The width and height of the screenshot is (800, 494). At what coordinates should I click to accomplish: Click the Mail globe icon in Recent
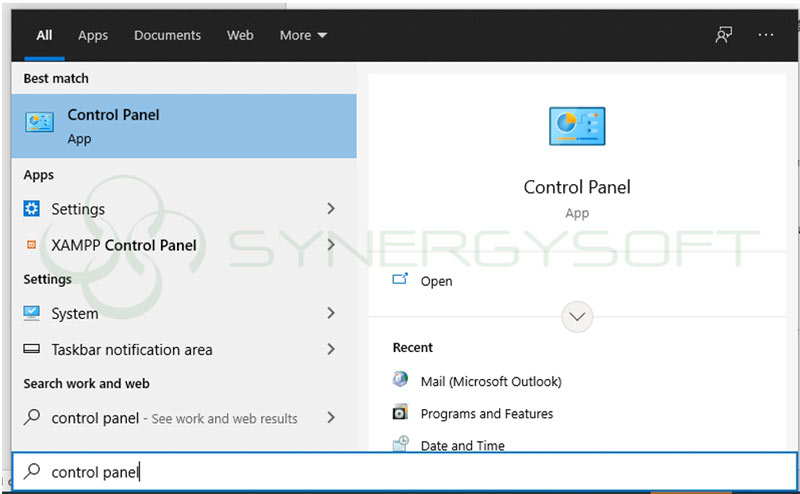(400, 379)
